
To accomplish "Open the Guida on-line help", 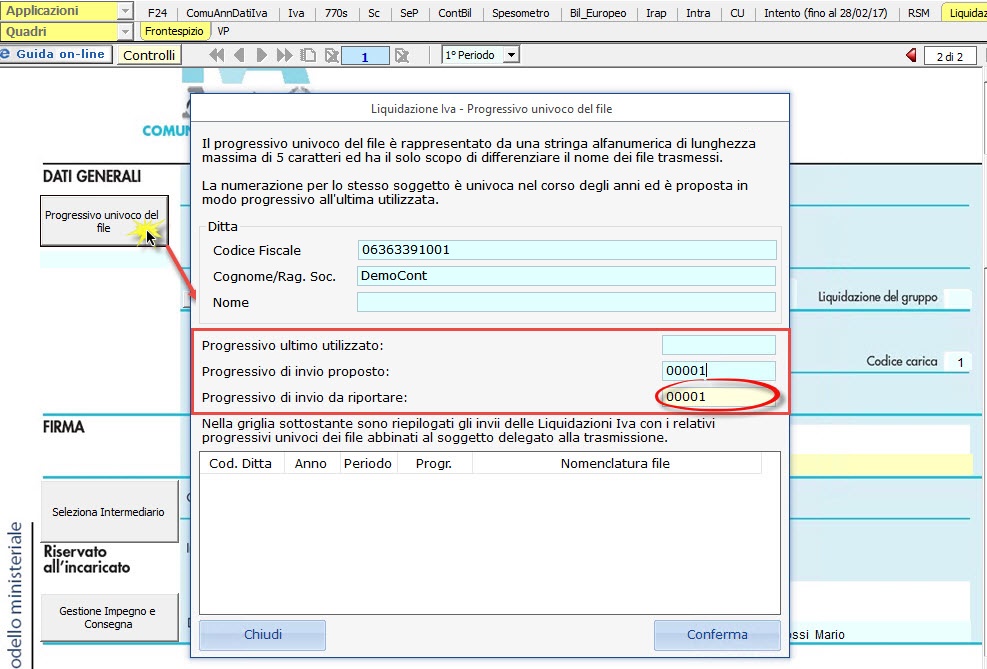I will click(x=58, y=55).
